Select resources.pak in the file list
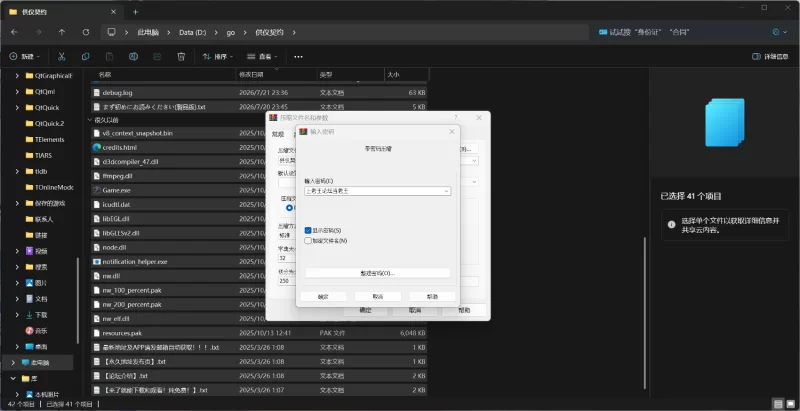 259,333
